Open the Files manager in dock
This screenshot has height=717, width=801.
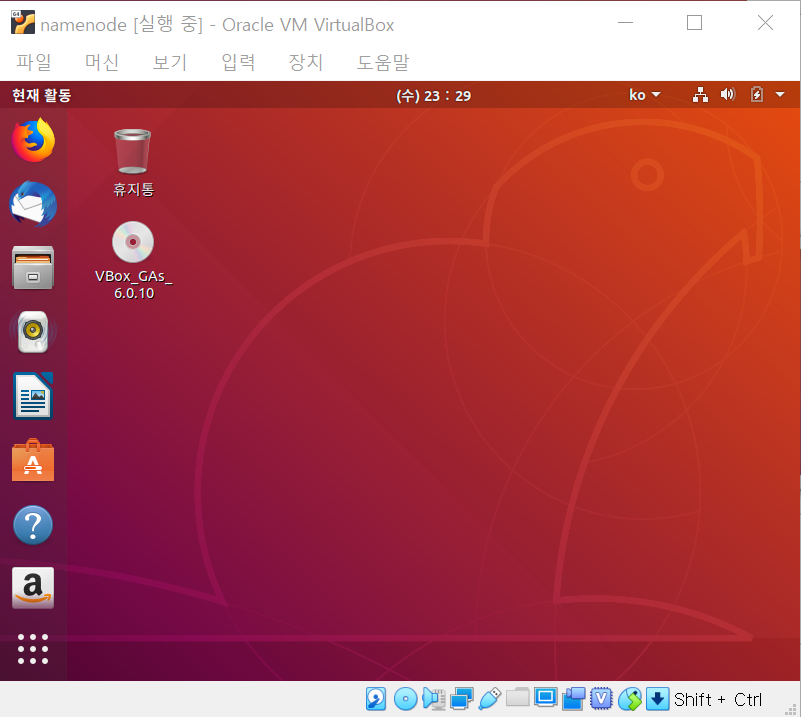click(x=33, y=268)
